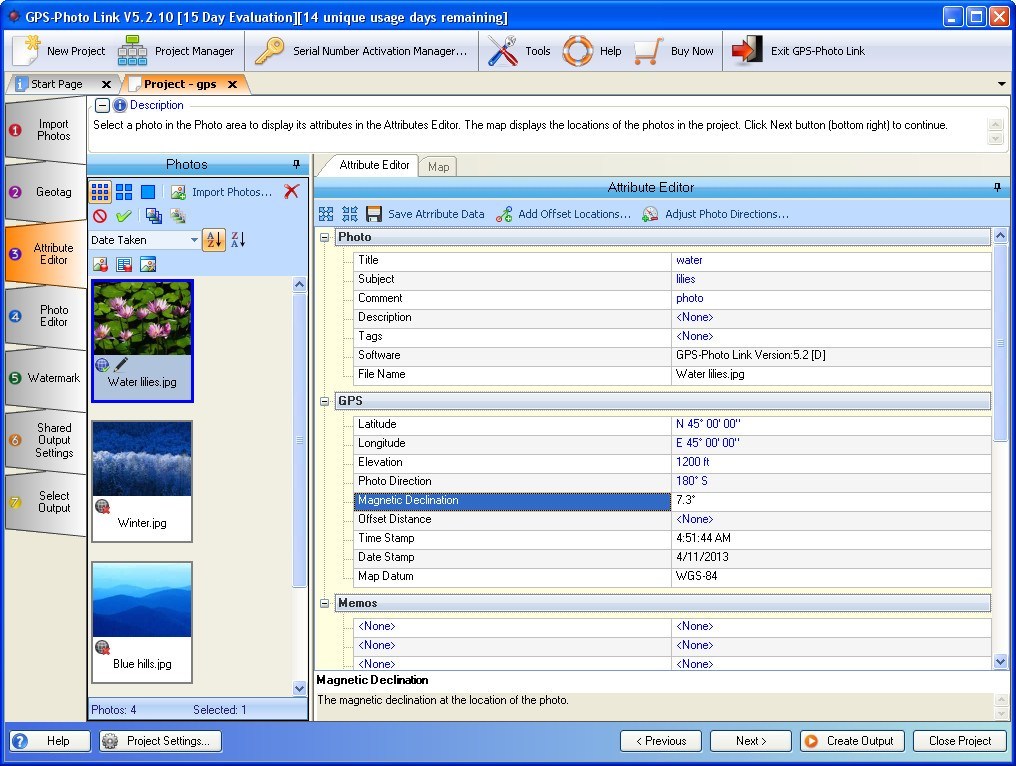Open Project Settings
This screenshot has width=1016, height=766.
[158, 741]
